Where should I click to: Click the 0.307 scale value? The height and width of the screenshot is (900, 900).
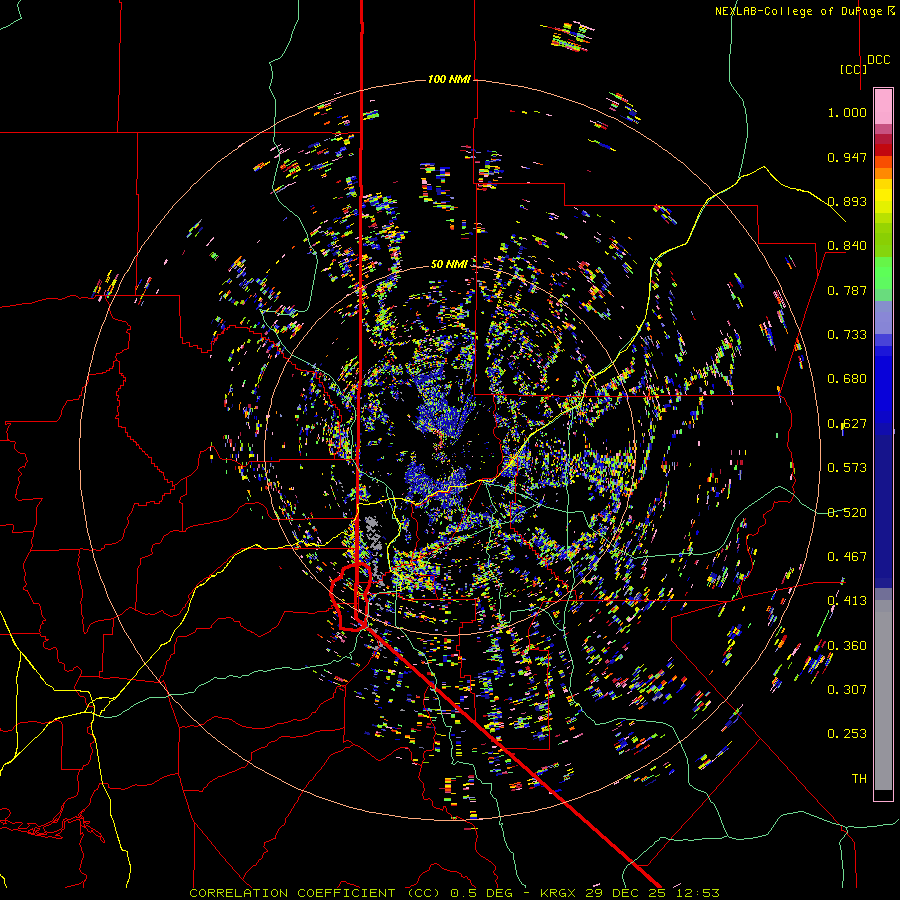(847, 689)
